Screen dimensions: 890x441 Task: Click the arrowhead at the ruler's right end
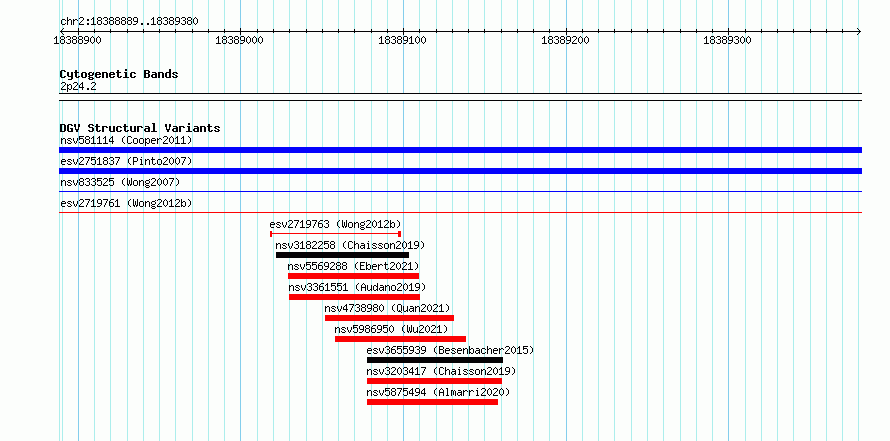pos(858,31)
